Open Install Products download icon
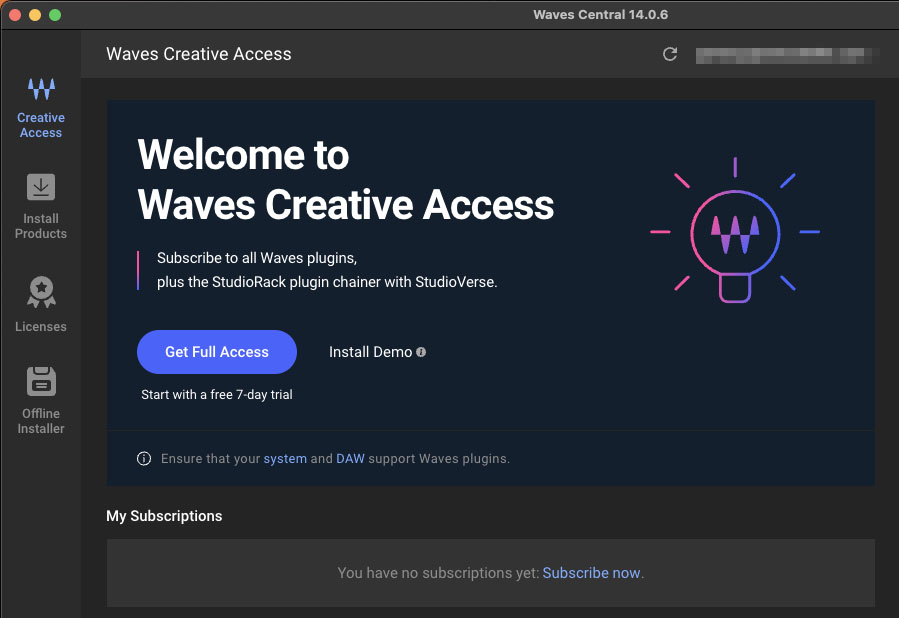Image resolution: width=899 pixels, height=618 pixels. pos(41,187)
